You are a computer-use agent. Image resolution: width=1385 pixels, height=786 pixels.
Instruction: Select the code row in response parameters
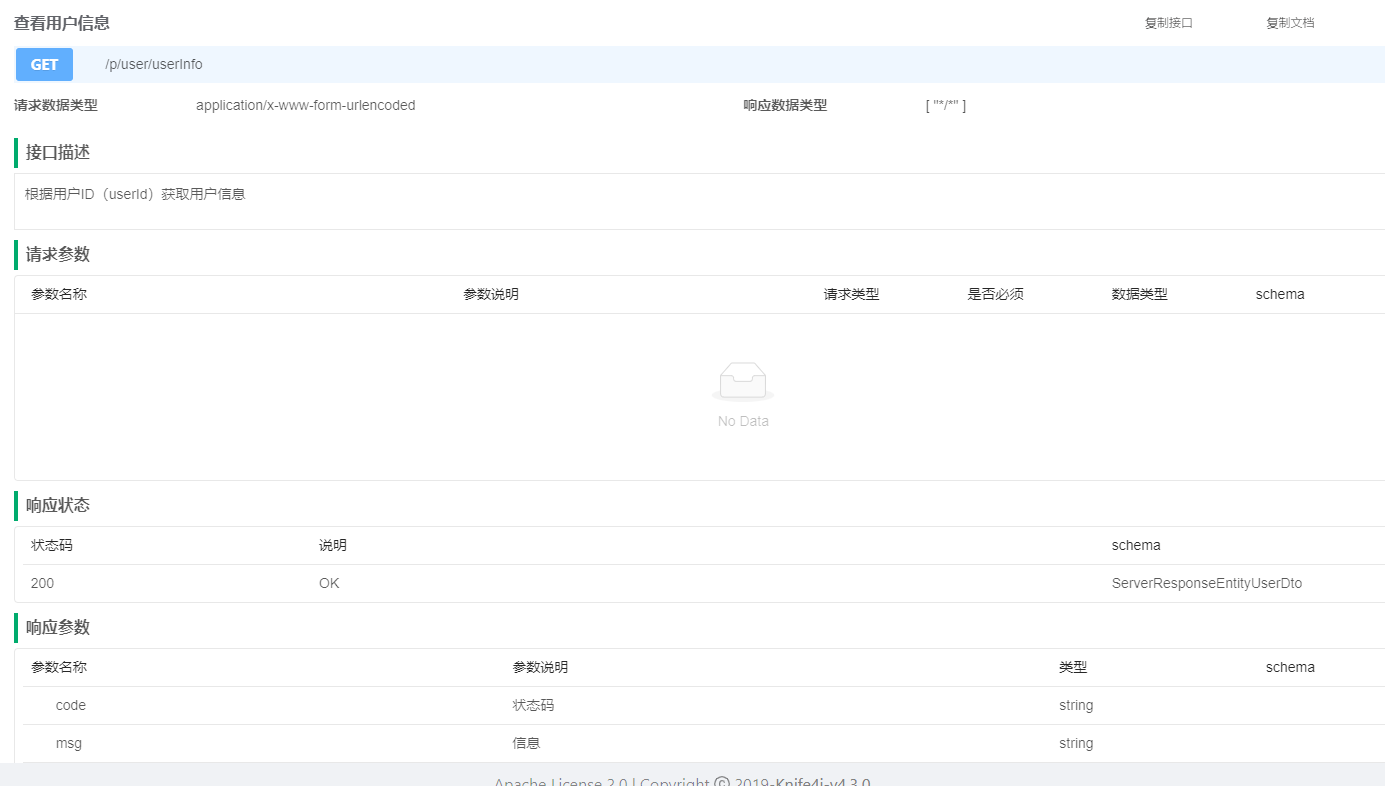click(71, 705)
